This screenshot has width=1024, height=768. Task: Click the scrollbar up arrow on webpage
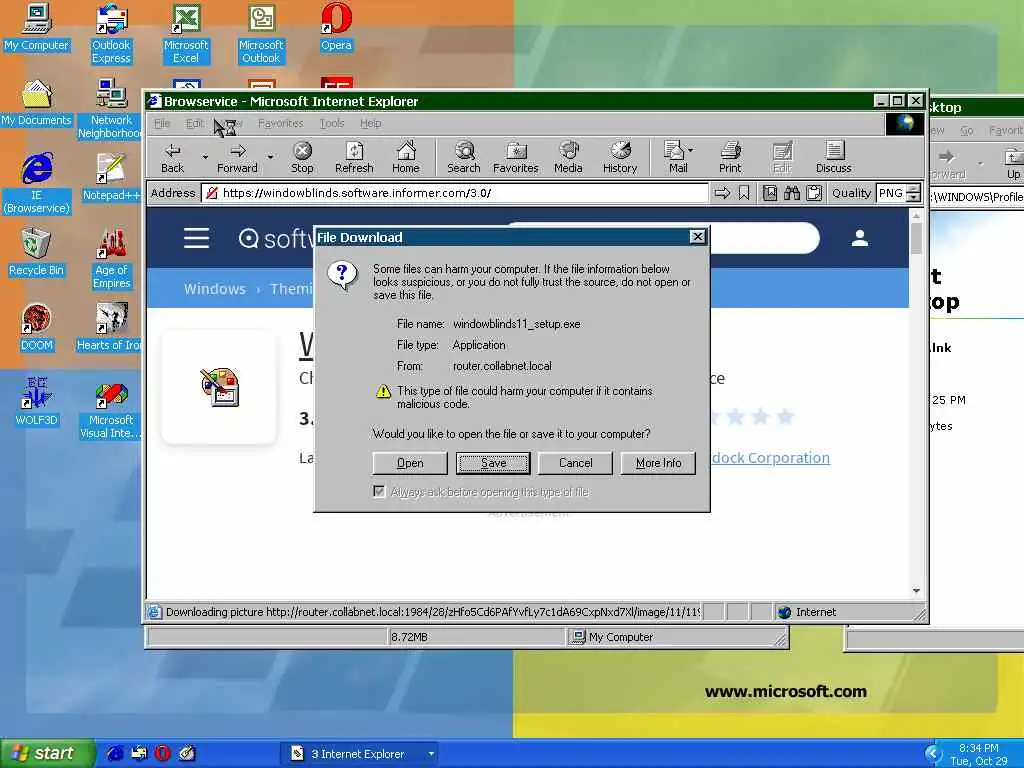point(916,216)
